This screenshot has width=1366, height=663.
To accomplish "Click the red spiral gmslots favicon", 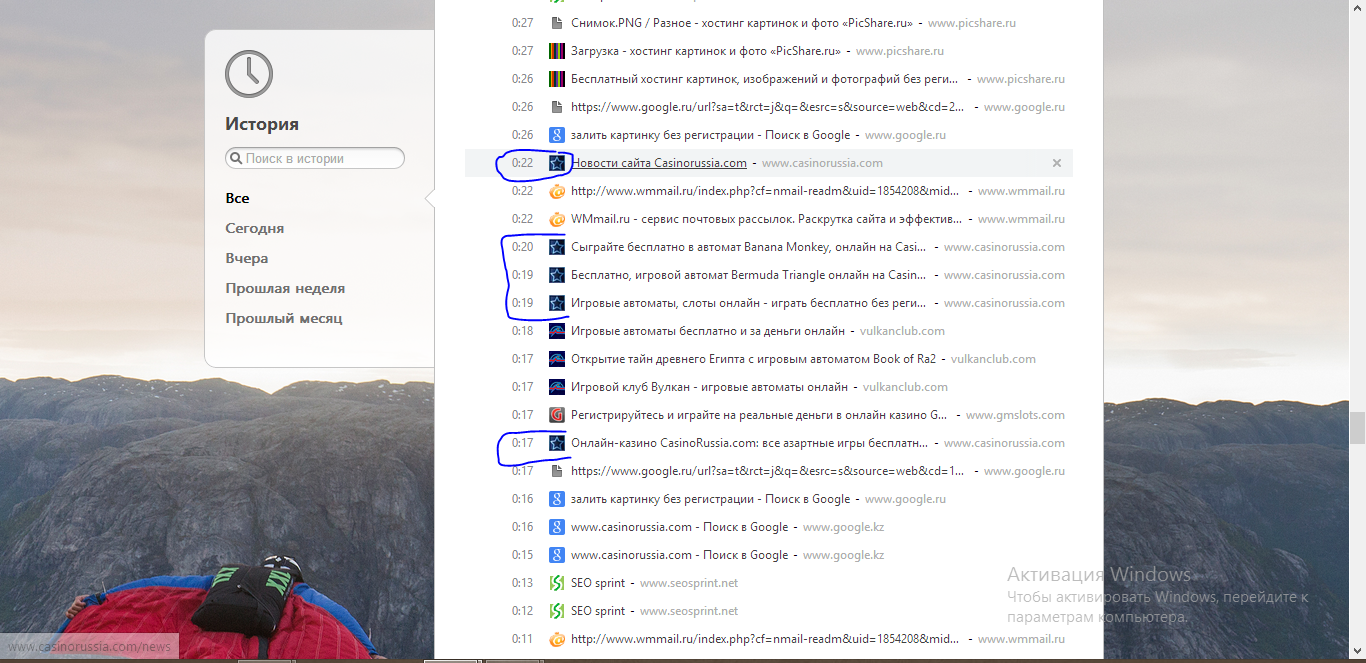I will point(557,415).
